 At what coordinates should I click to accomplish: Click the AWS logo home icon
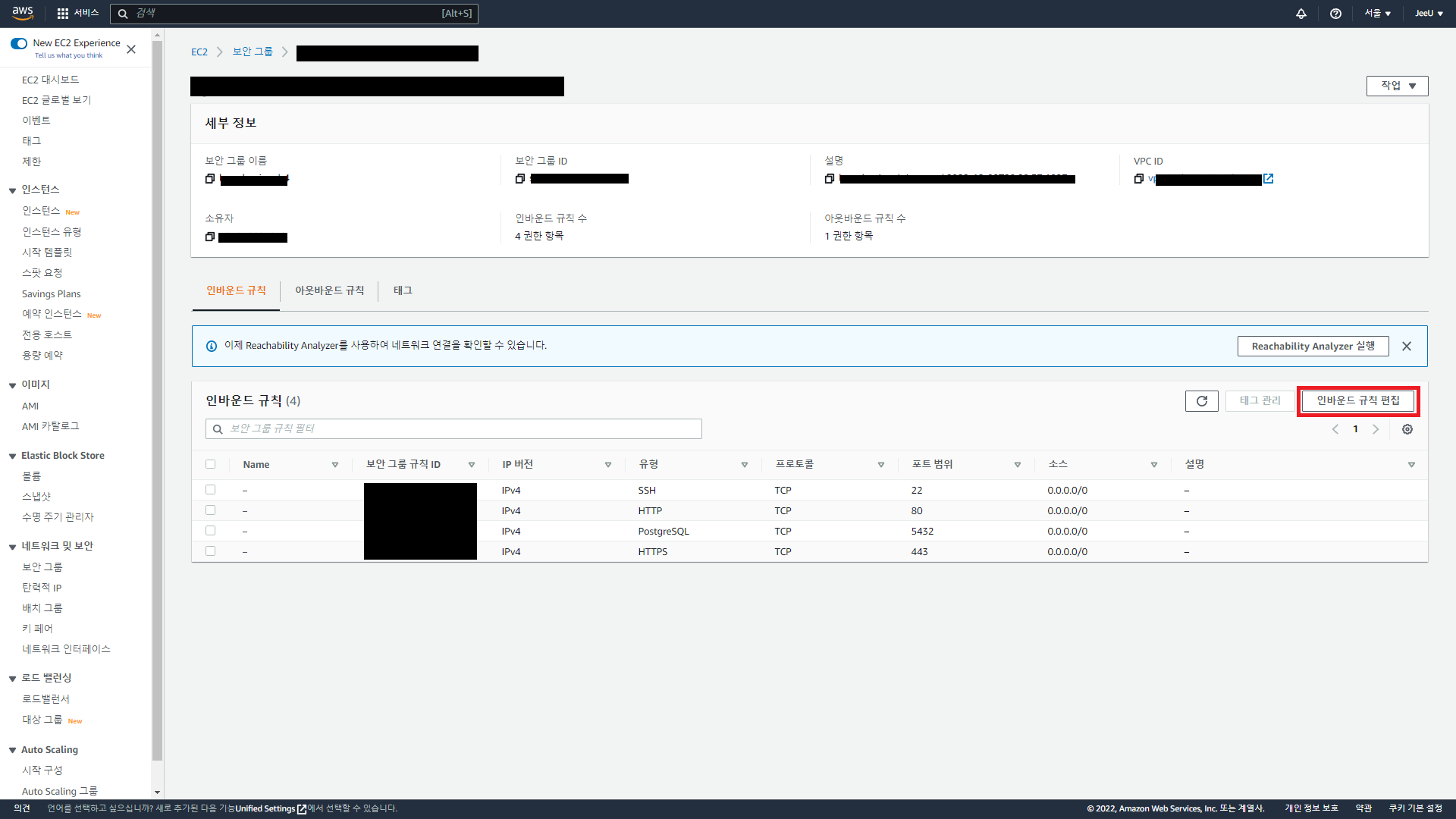point(23,13)
